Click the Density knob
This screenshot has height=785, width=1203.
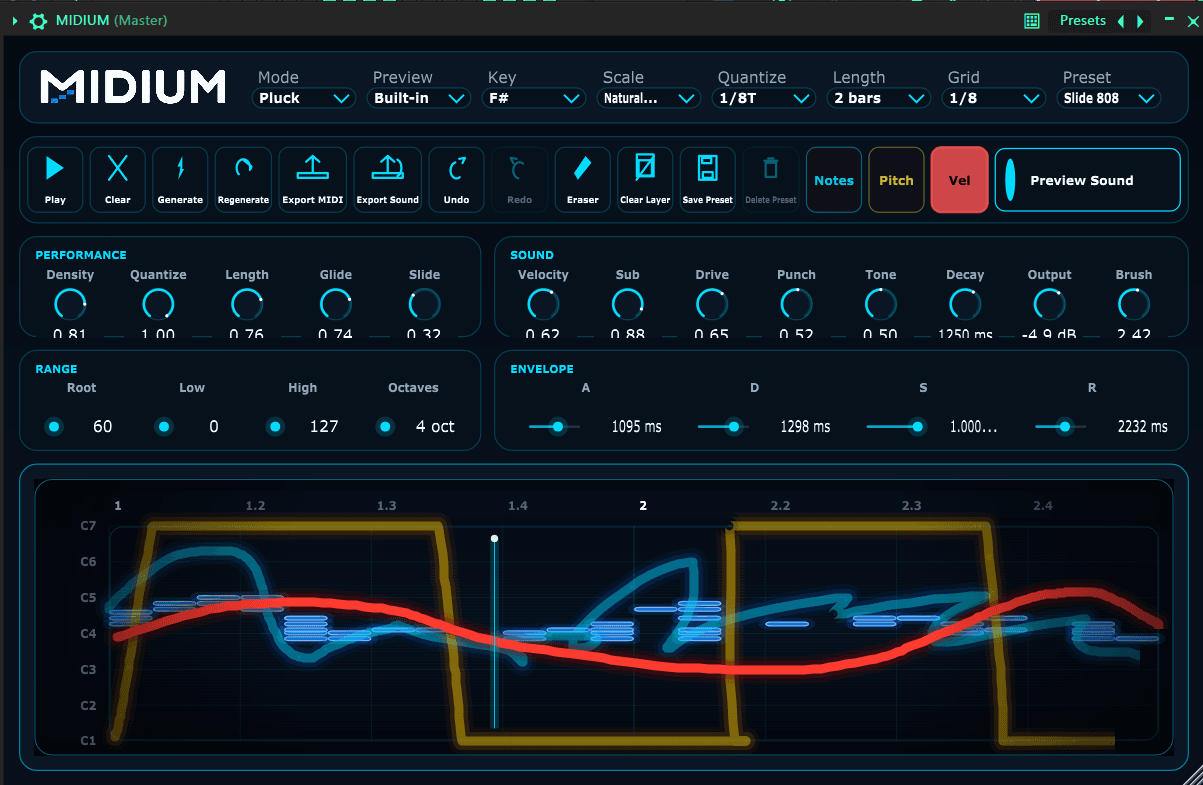click(x=70, y=303)
